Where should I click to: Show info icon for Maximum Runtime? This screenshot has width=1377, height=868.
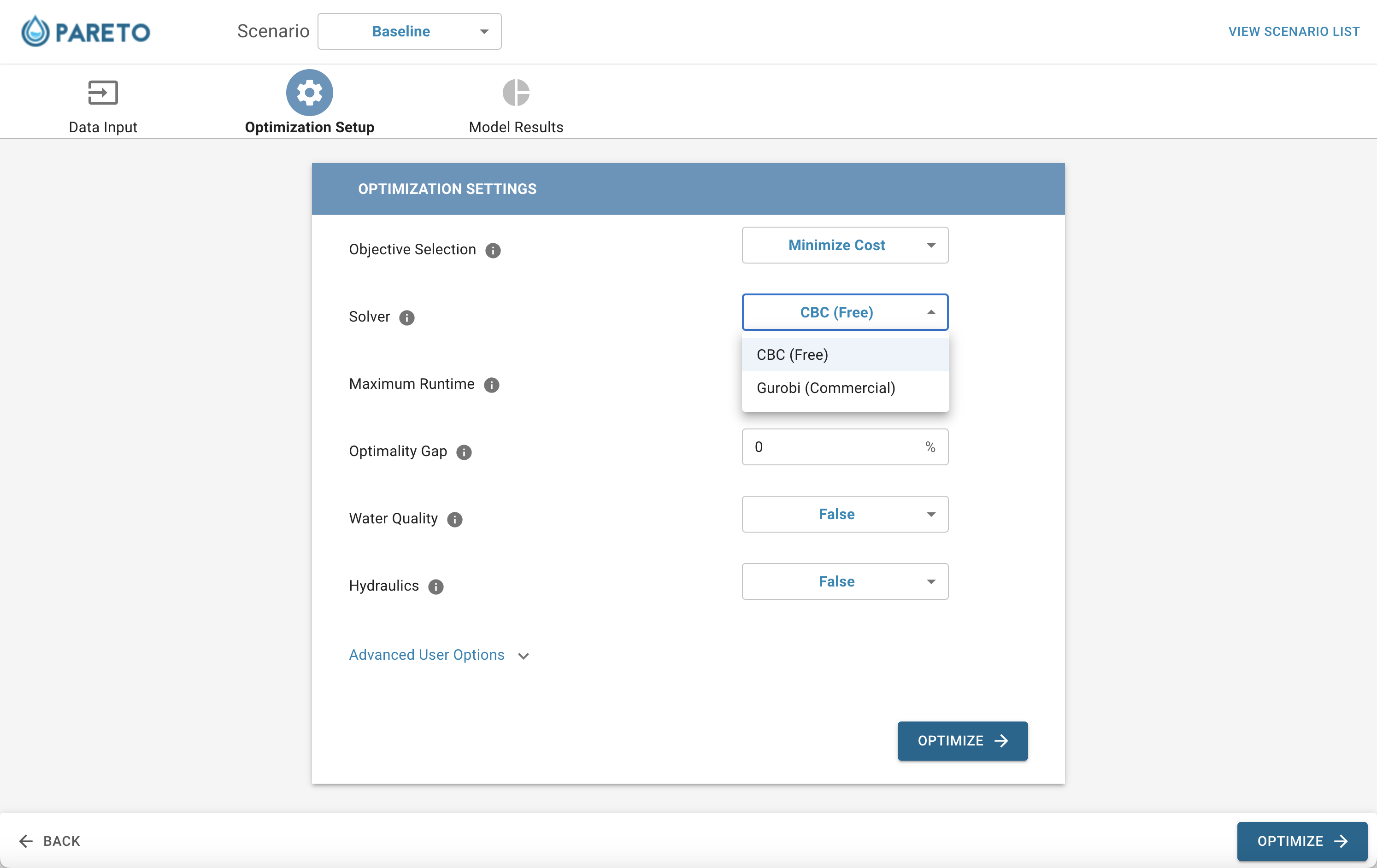click(x=491, y=385)
